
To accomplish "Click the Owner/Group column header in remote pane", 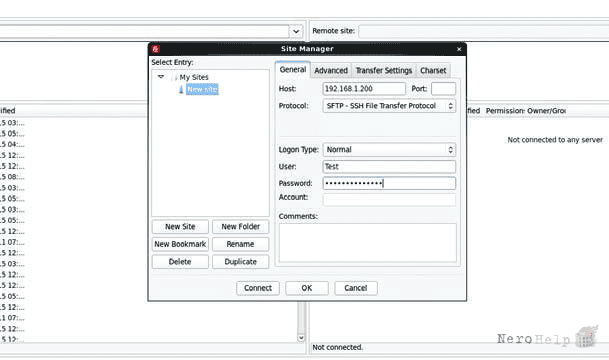I will [546, 111].
